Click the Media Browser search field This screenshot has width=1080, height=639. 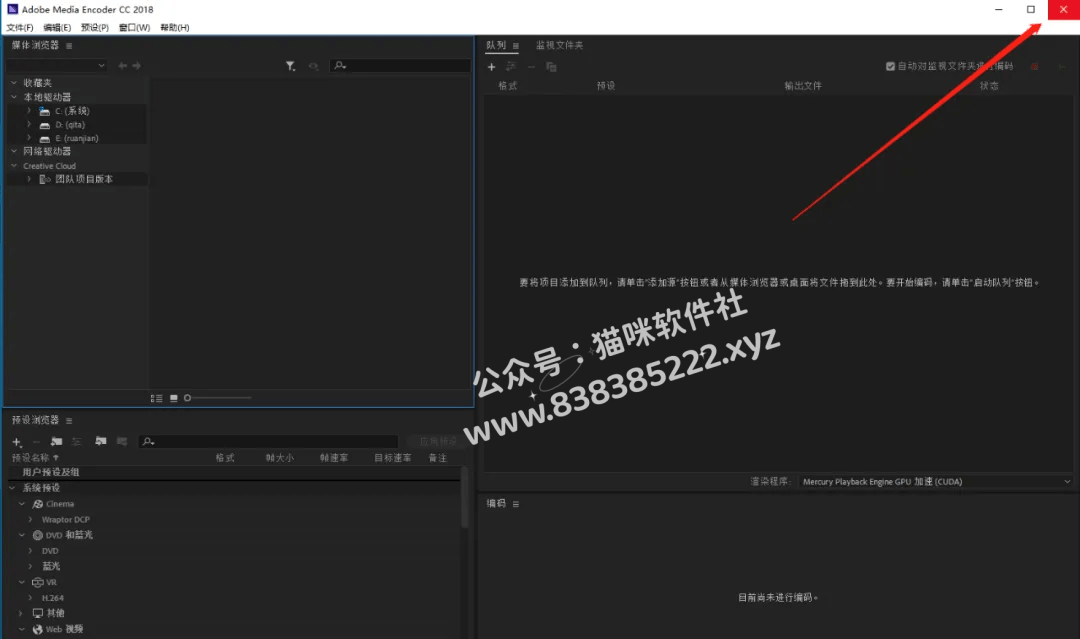click(x=400, y=66)
